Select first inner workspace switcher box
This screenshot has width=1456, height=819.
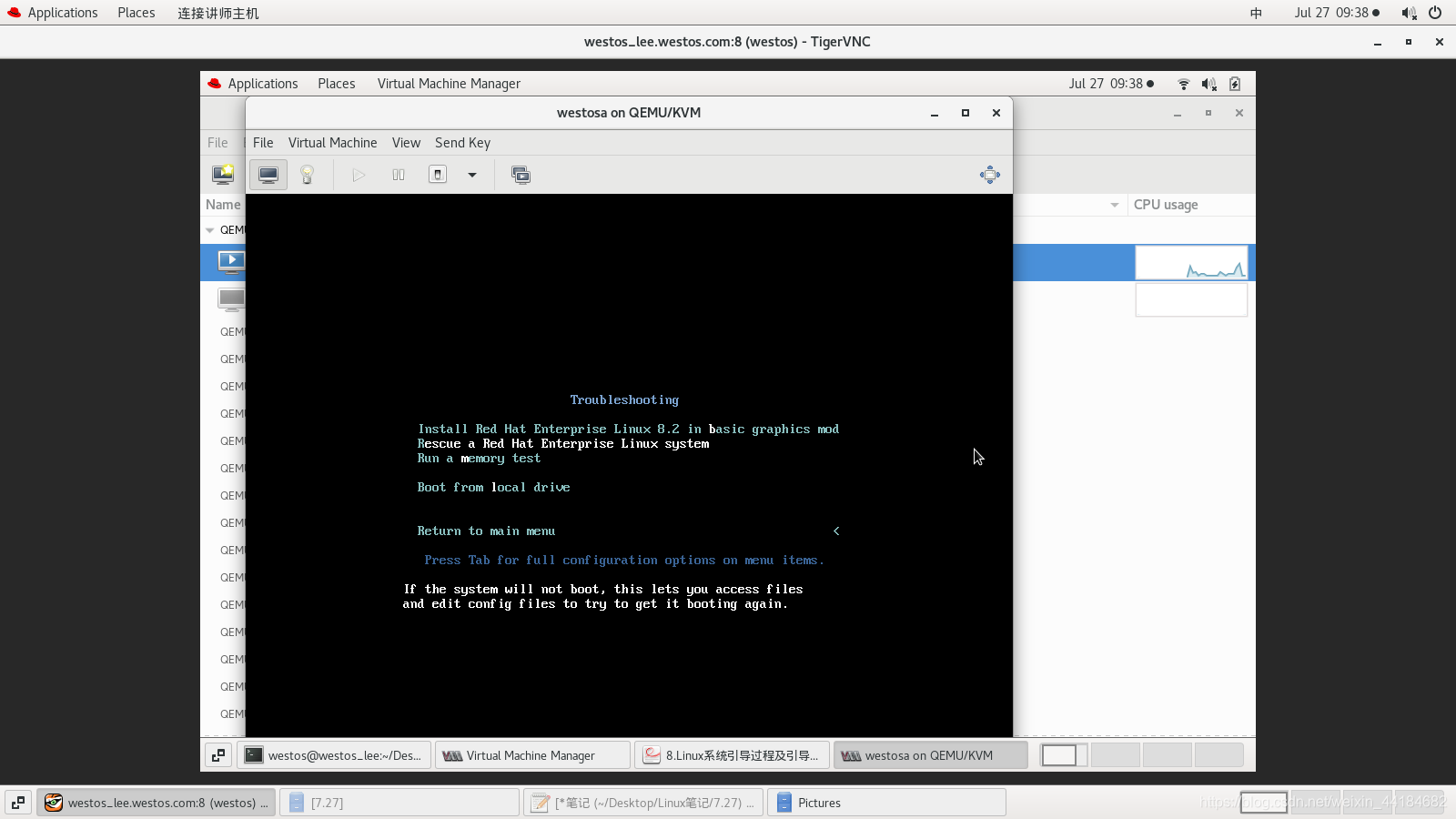(x=1064, y=755)
